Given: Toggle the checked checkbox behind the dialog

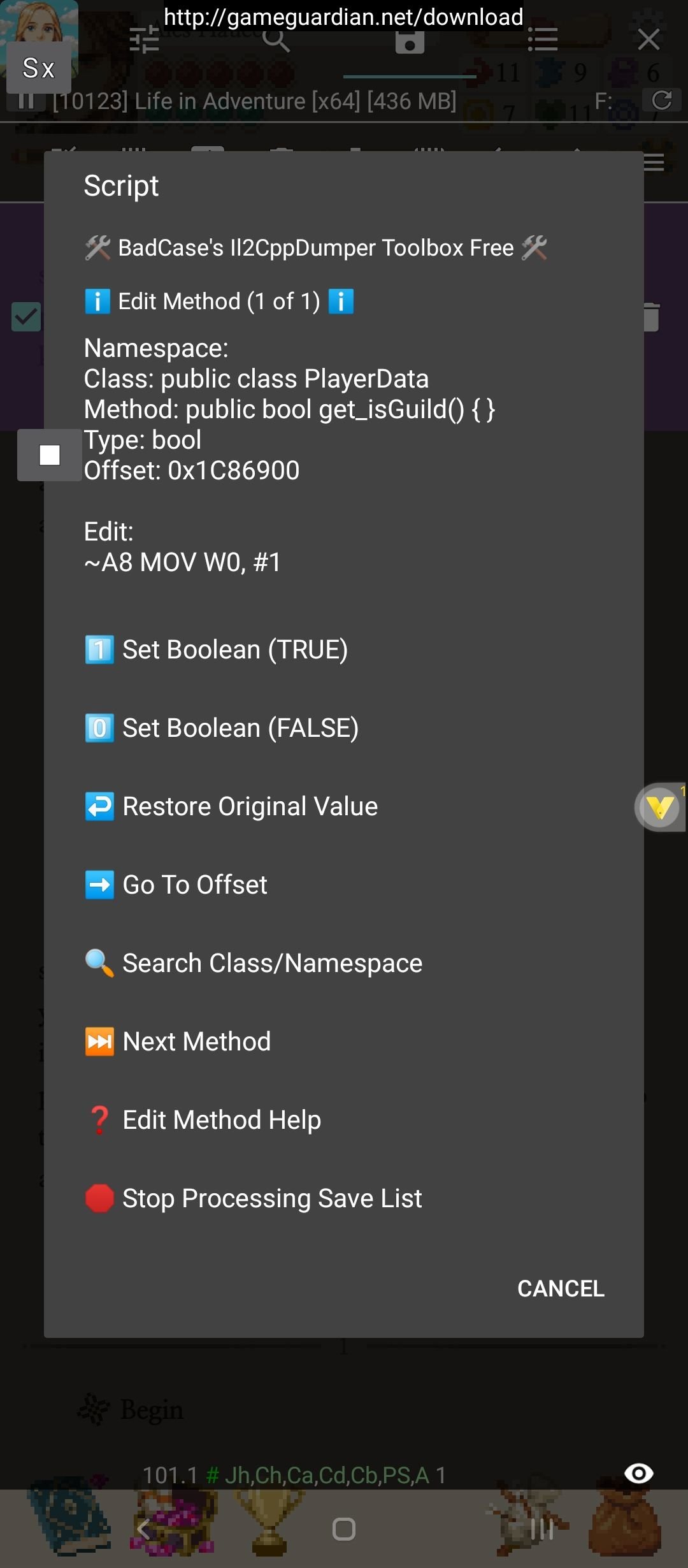Looking at the screenshot, I should [27, 317].
